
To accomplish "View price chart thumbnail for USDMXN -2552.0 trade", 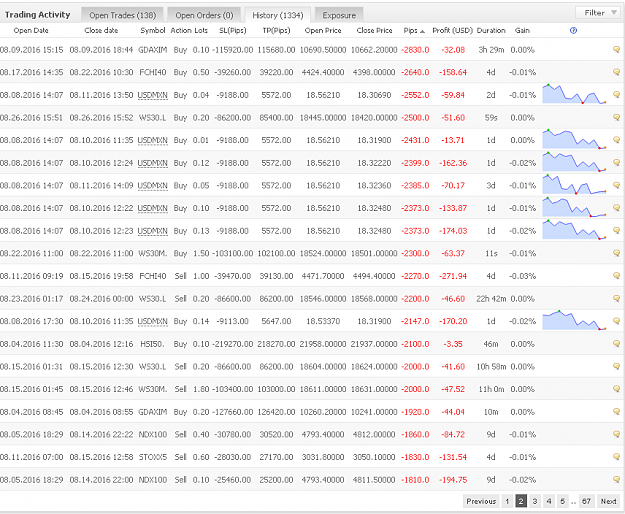I will click(x=574, y=94).
